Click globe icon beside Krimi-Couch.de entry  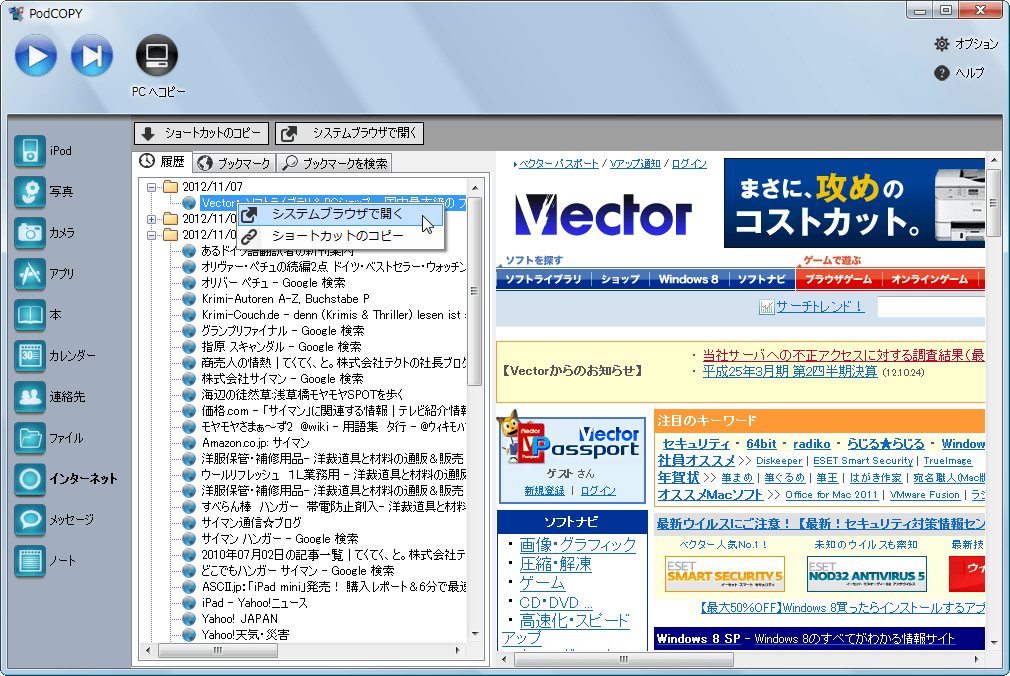point(189,315)
